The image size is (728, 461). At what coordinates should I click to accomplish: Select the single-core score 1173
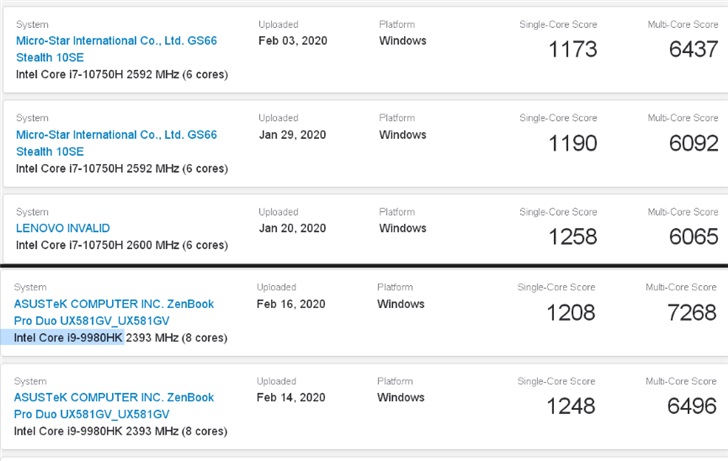[x=572, y=49]
